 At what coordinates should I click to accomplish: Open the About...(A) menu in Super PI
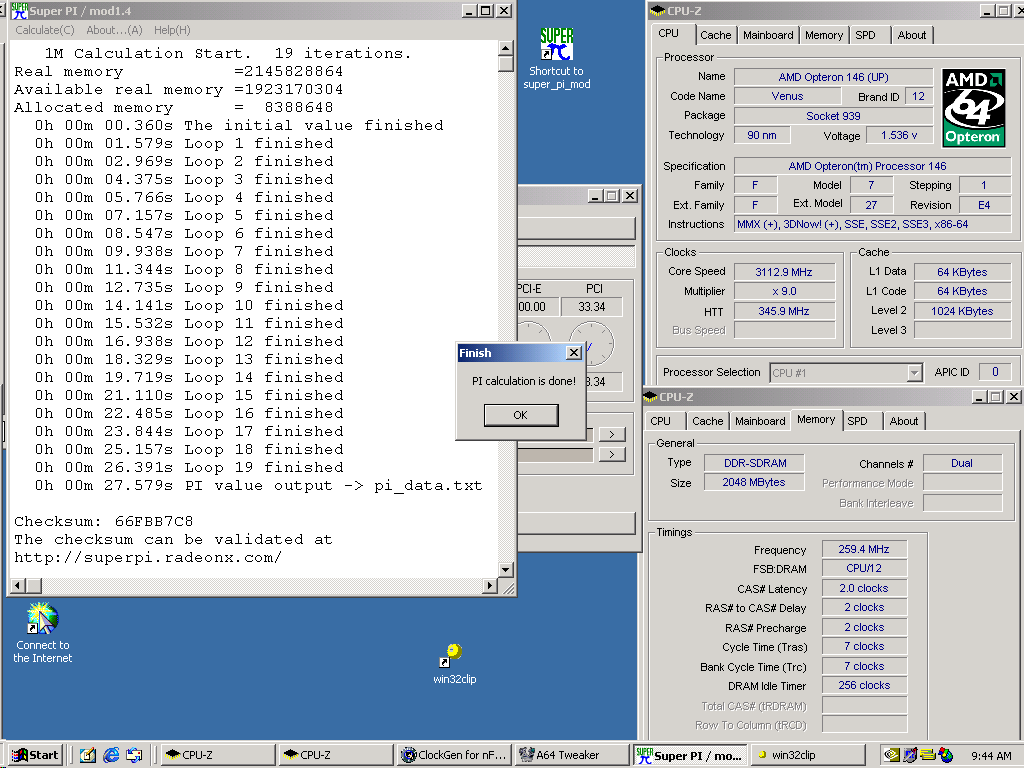(114, 30)
